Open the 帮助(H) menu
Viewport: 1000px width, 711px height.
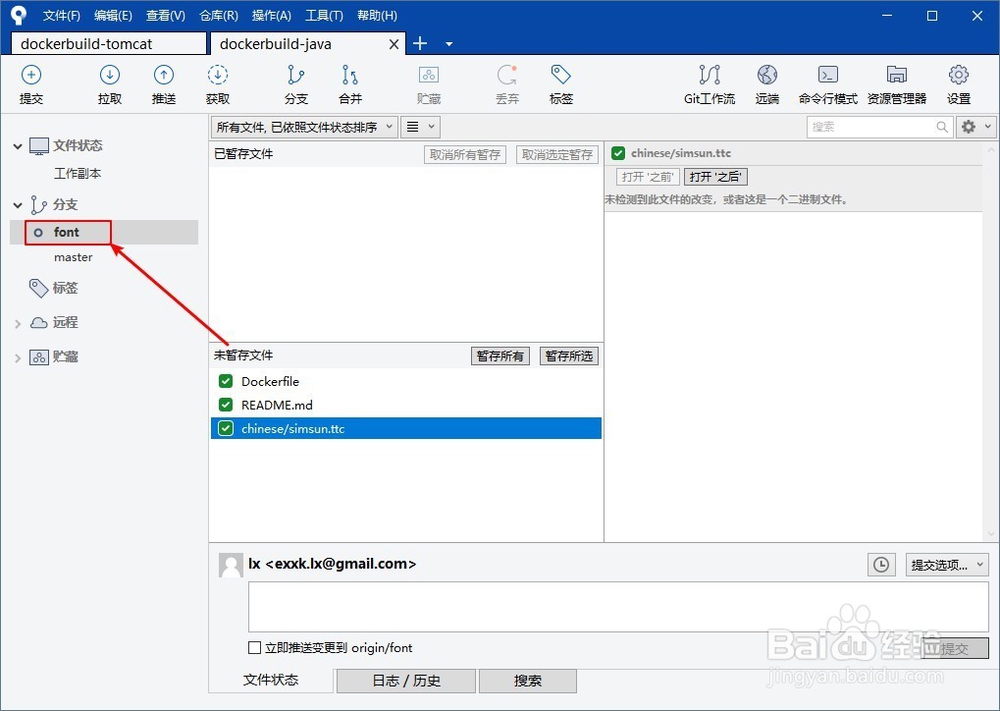pos(376,15)
